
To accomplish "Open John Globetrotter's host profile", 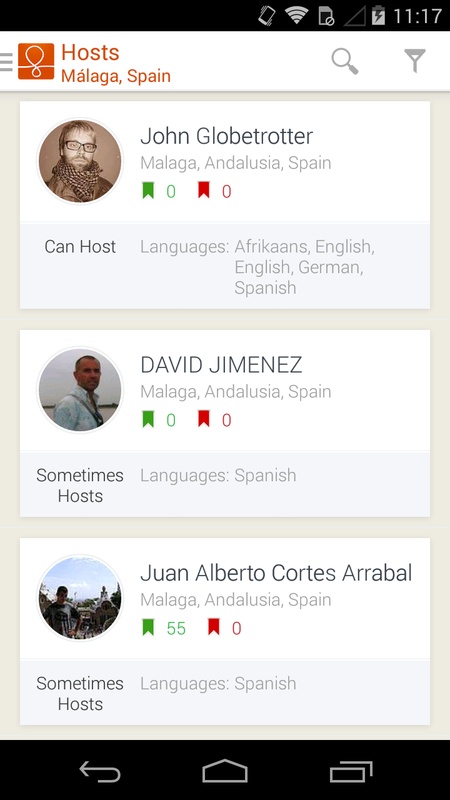I will click(226, 136).
